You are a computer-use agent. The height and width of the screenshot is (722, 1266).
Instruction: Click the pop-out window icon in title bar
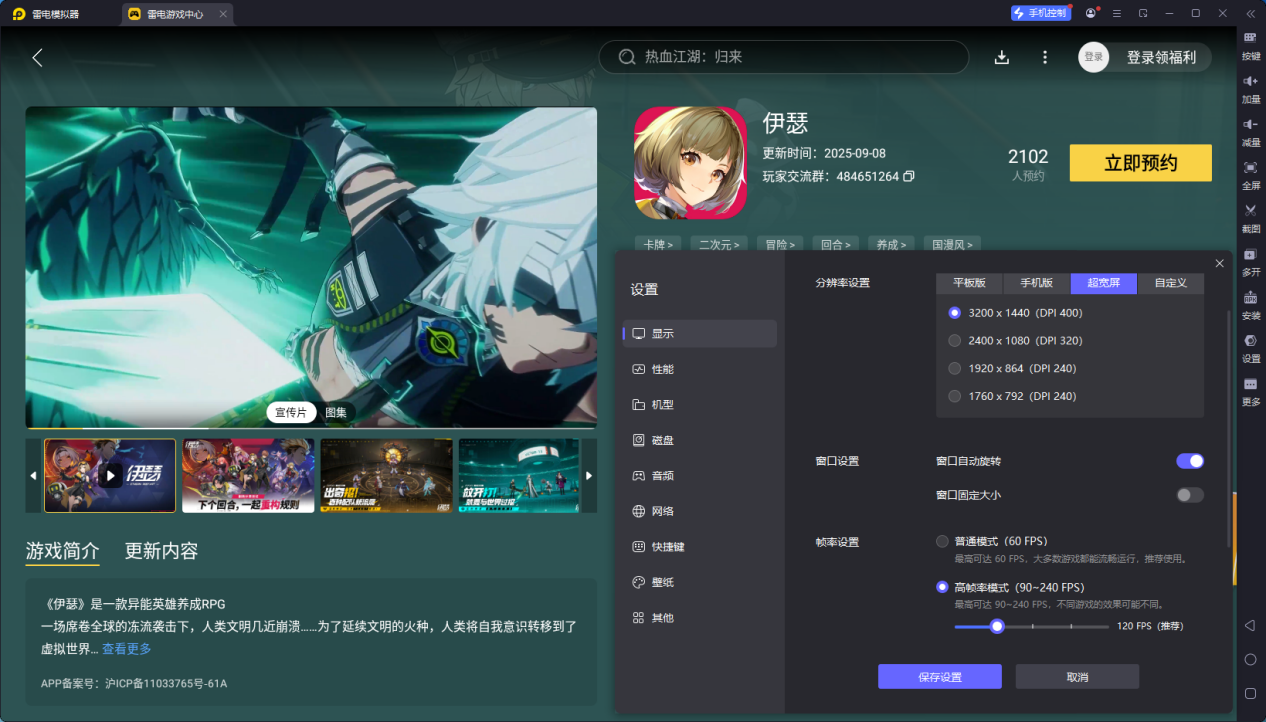tap(1143, 13)
